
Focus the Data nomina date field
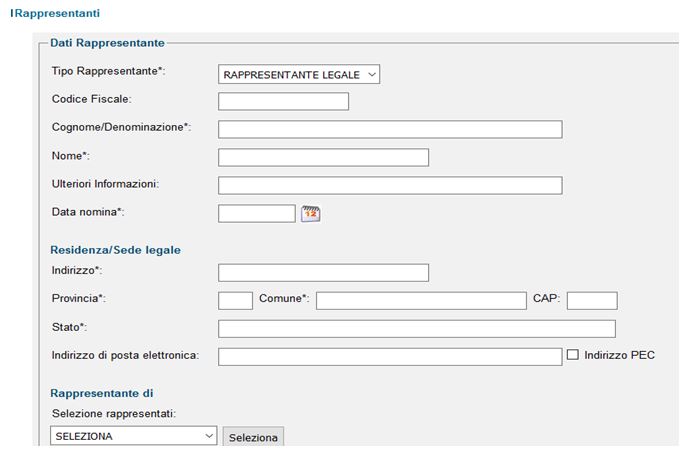coord(257,214)
